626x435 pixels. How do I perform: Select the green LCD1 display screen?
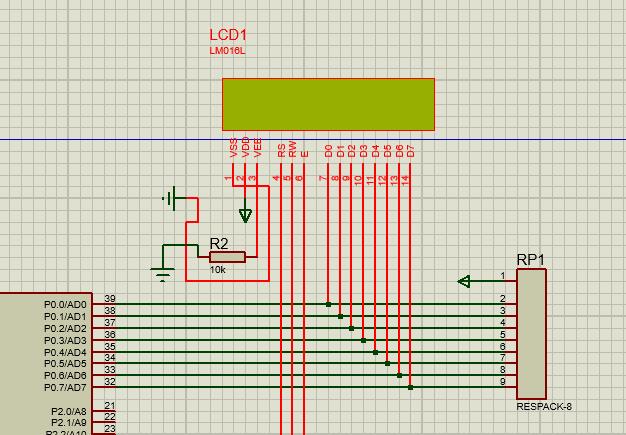click(328, 105)
